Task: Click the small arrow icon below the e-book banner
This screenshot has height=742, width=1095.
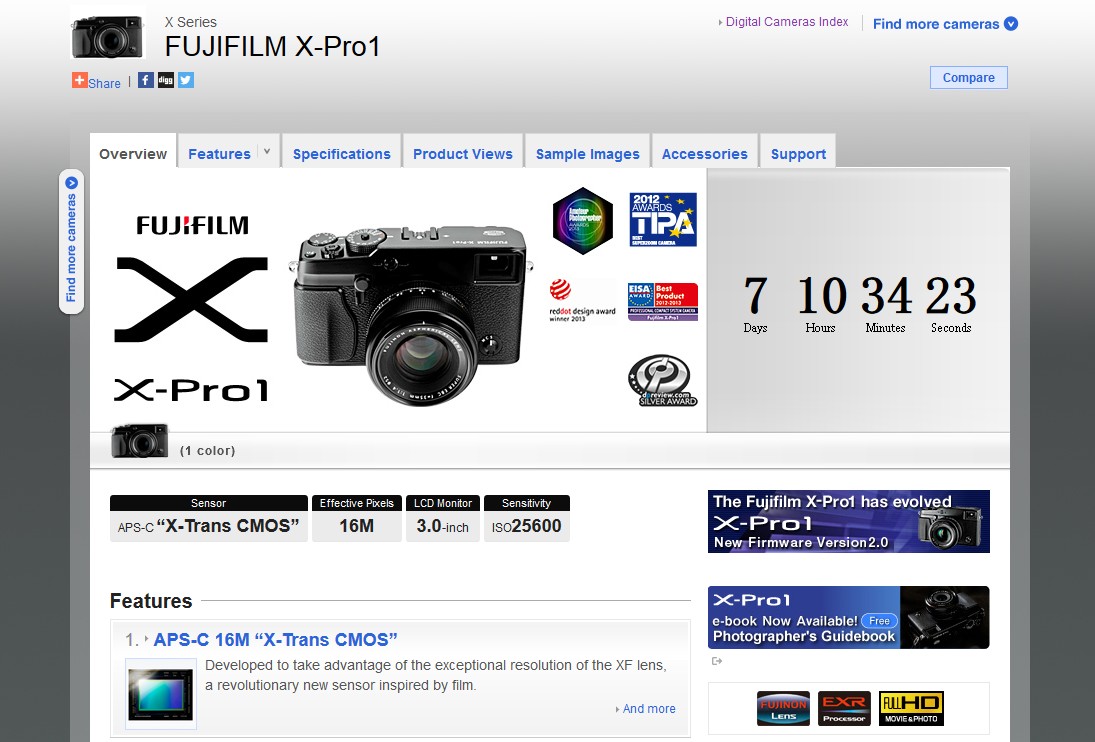Action: (716, 661)
